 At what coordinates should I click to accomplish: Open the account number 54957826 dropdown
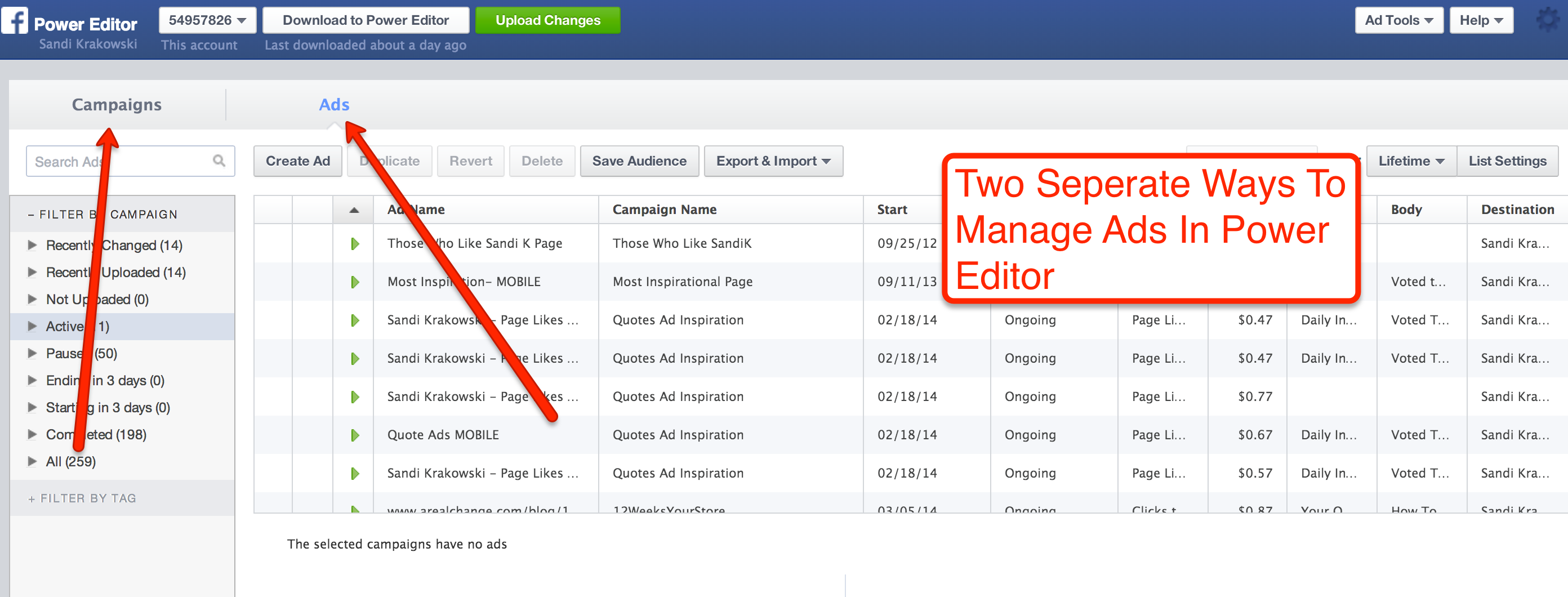tap(207, 21)
